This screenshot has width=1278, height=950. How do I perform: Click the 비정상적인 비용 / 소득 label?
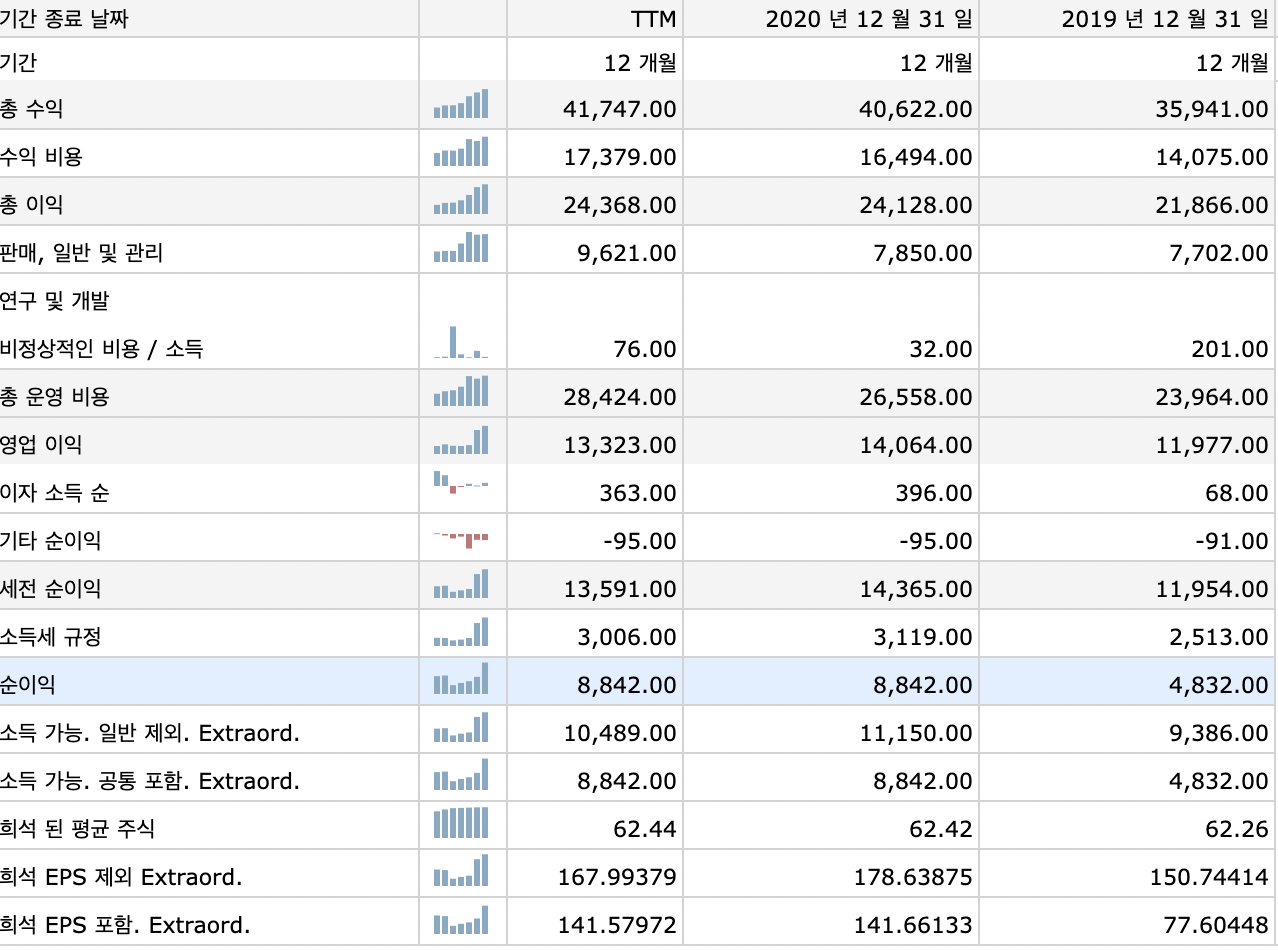coord(101,349)
